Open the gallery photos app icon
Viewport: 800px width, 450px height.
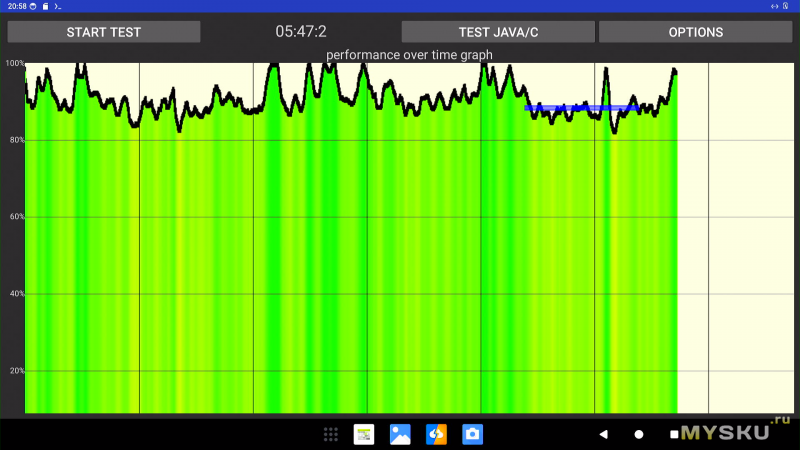(400, 434)
